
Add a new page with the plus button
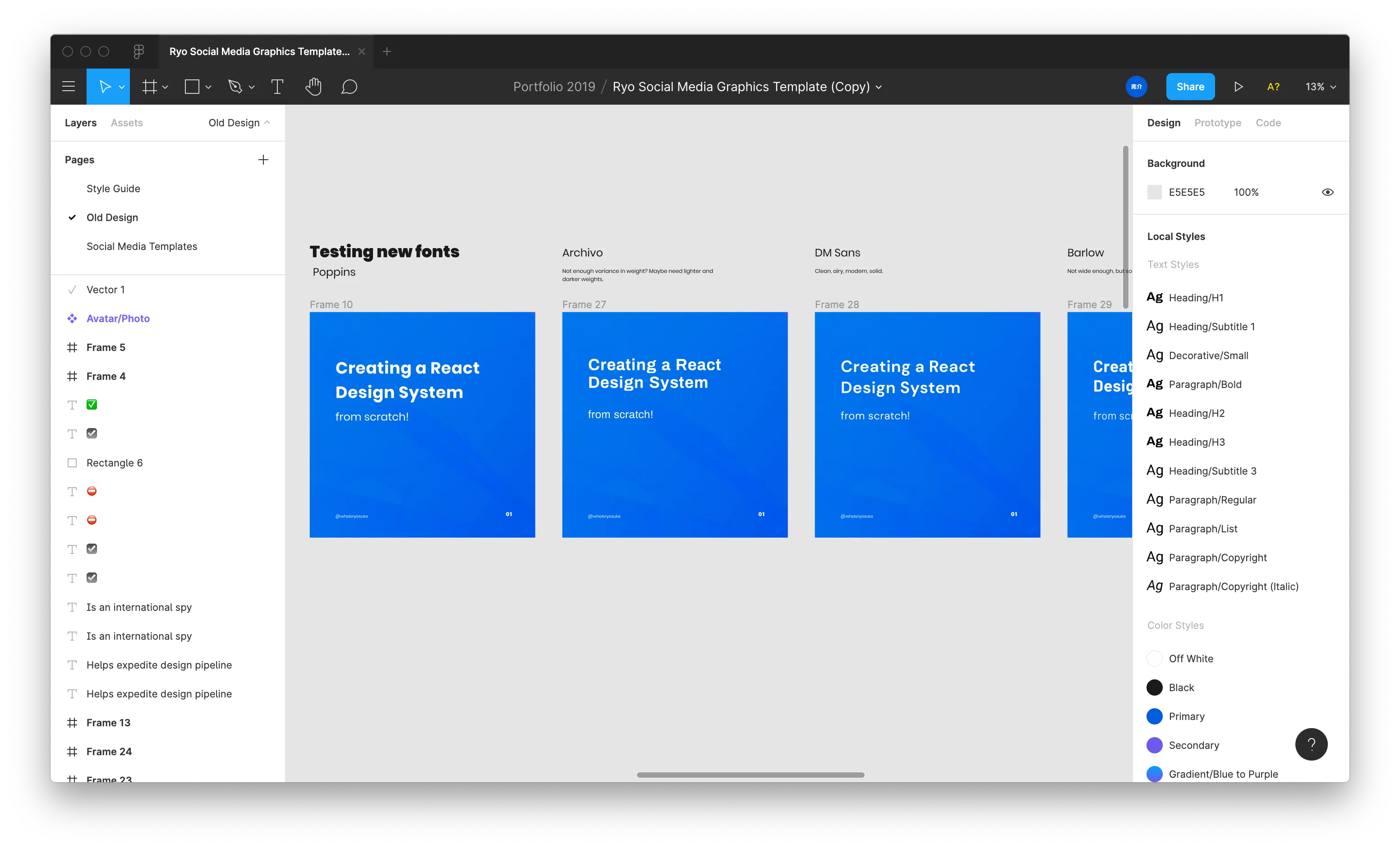(x=263, y=159)
